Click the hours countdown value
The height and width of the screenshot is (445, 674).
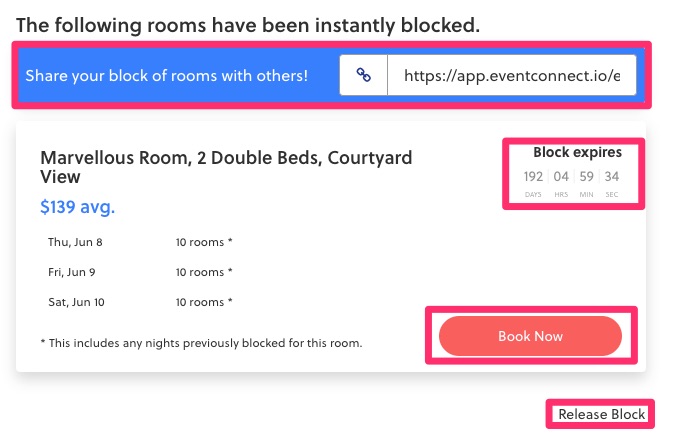[x=561, y=177]
